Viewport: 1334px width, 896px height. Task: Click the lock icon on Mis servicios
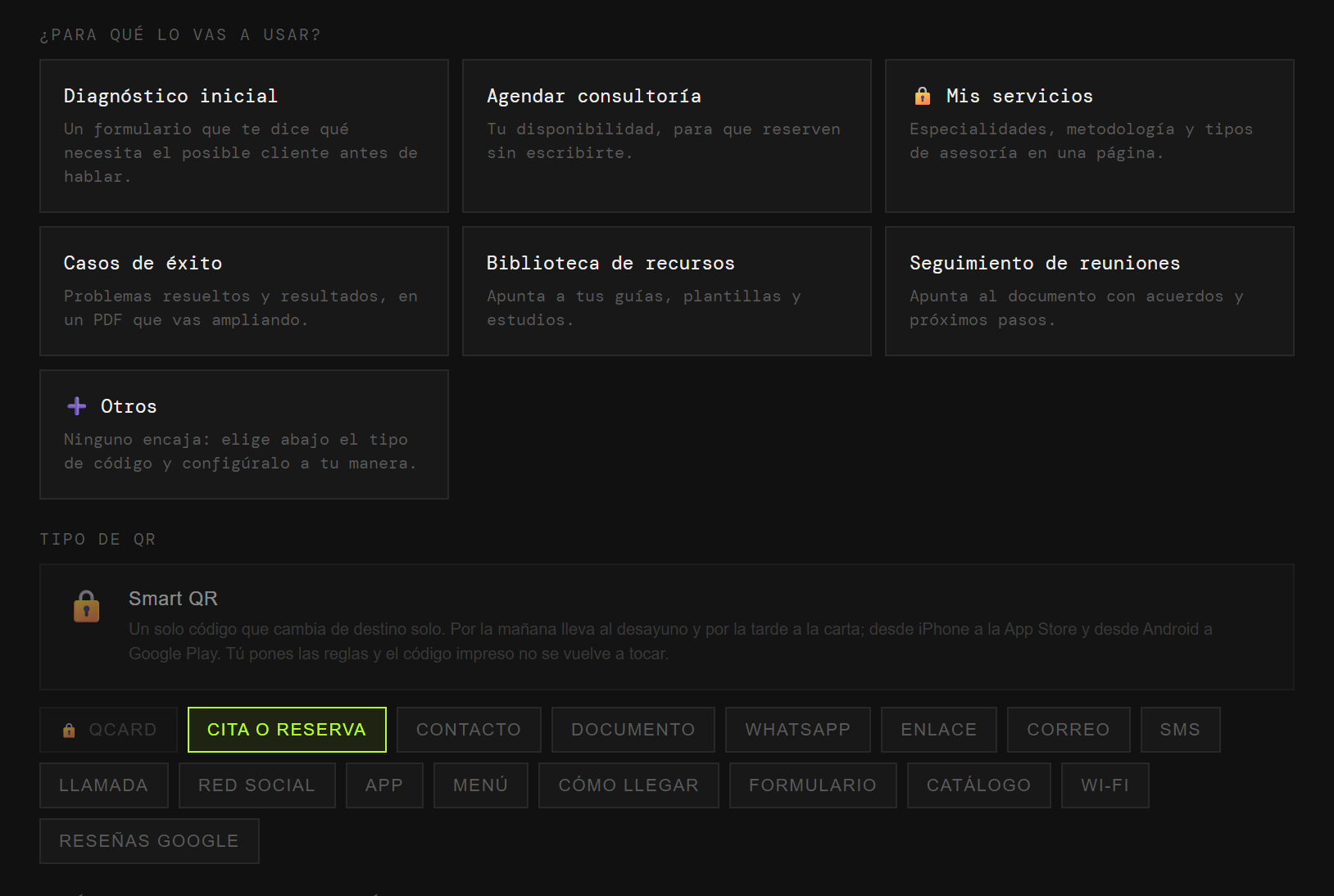coord(923,96)
